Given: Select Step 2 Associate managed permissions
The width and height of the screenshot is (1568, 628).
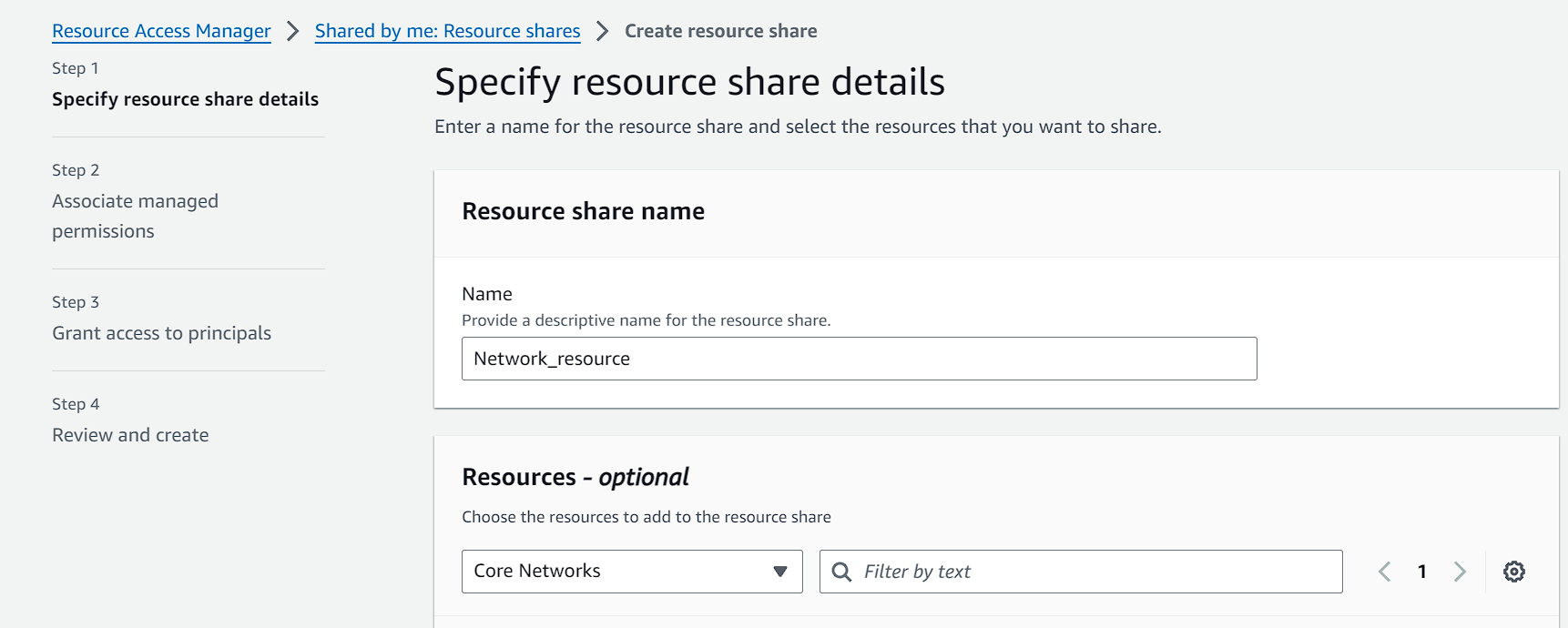Looking at the screenshot, I should click(x=135, y=216).
